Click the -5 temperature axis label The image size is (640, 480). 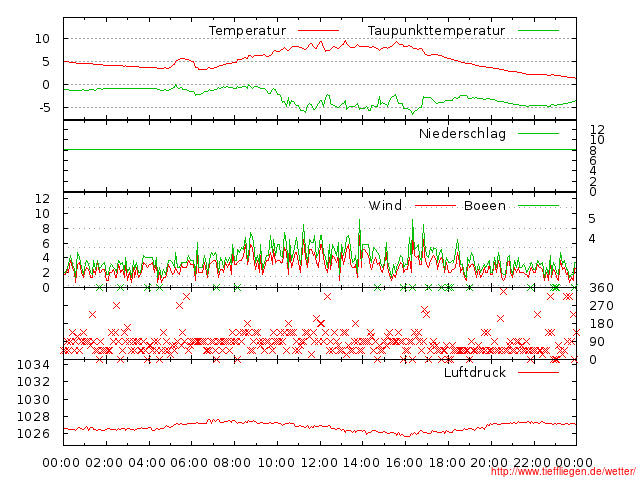[44, 107]
